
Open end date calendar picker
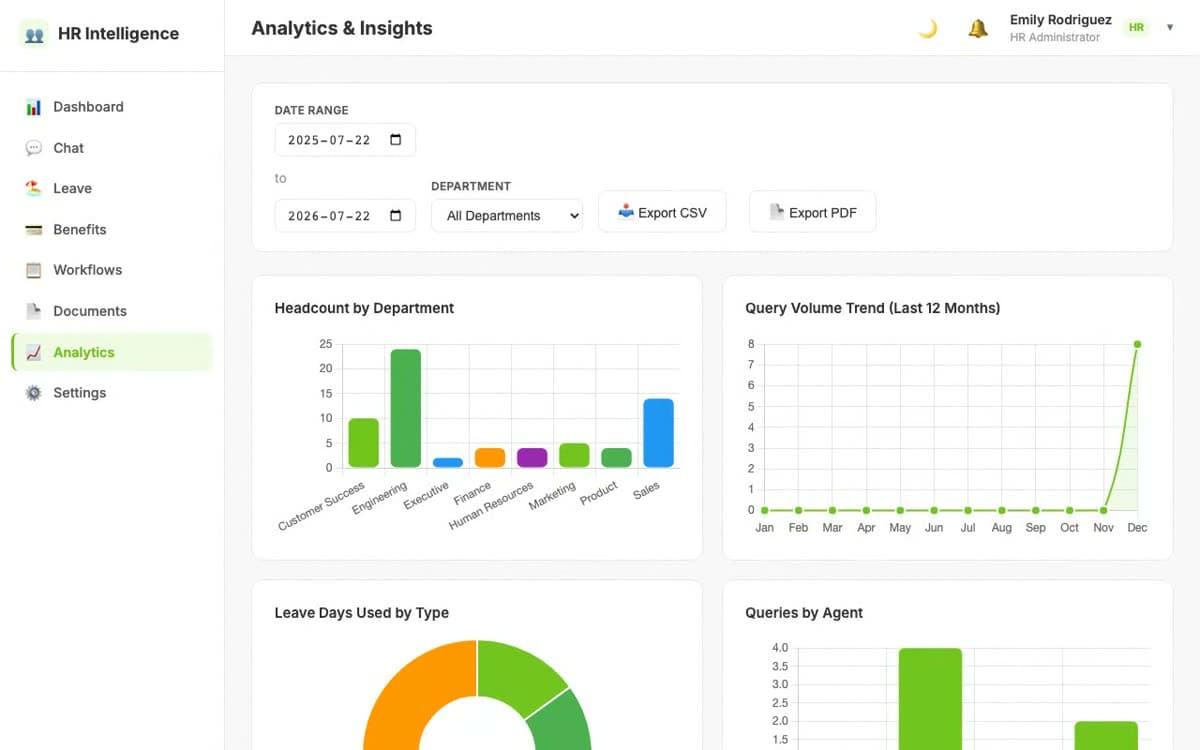(395, 216)
